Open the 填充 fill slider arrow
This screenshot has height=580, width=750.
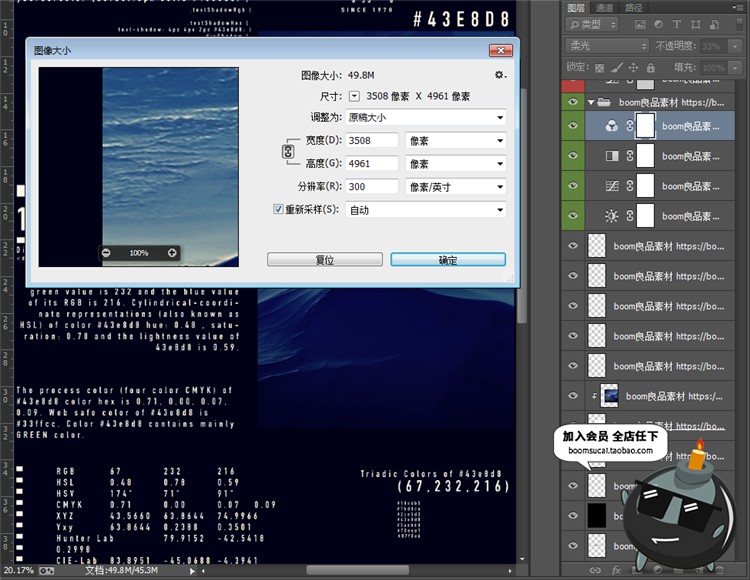tap(735, 67)
